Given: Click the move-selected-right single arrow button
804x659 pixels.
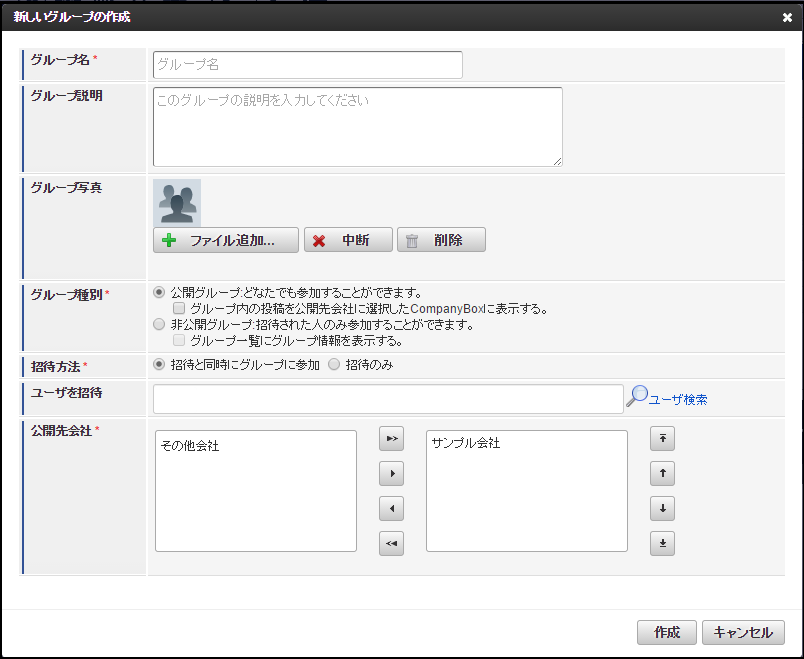Looking at the screenshot, I should coord(391,473).
